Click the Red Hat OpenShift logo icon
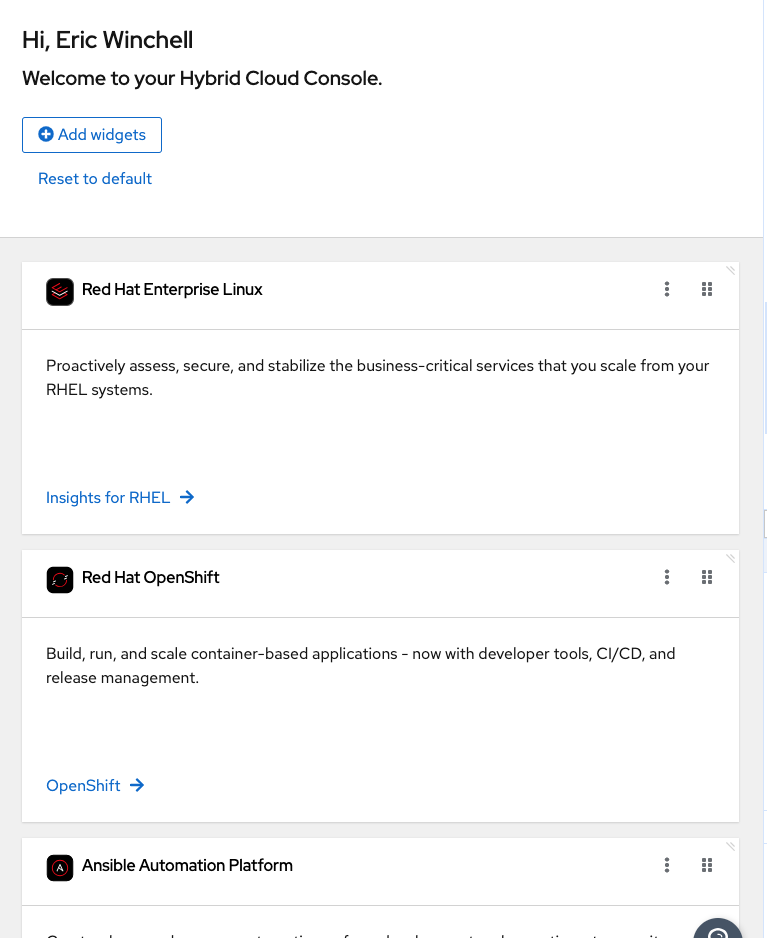The height and width of the screenshot is (938, 767). (x=60, y=579)
